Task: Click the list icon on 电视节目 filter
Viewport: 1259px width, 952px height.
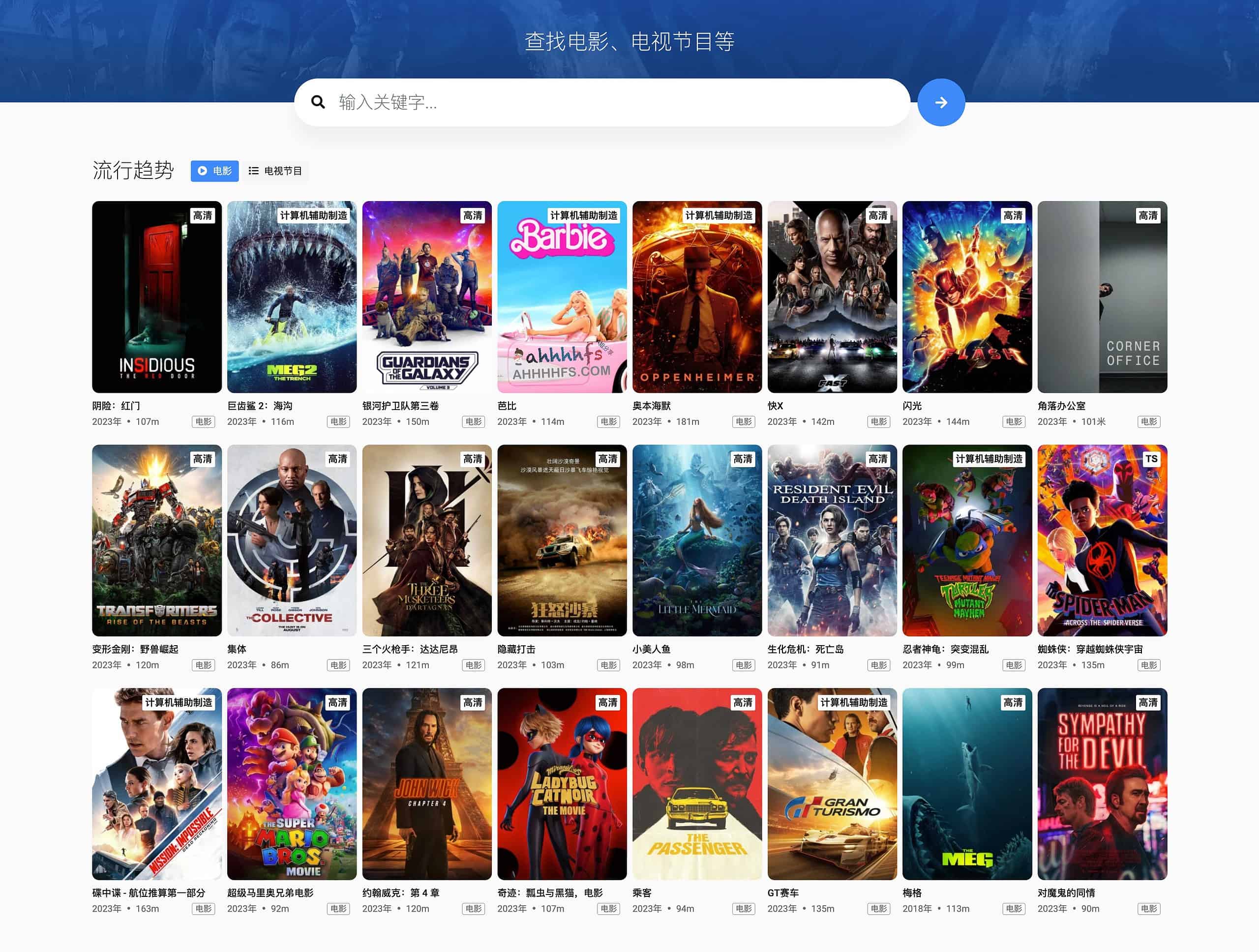Action: [254, 171]
